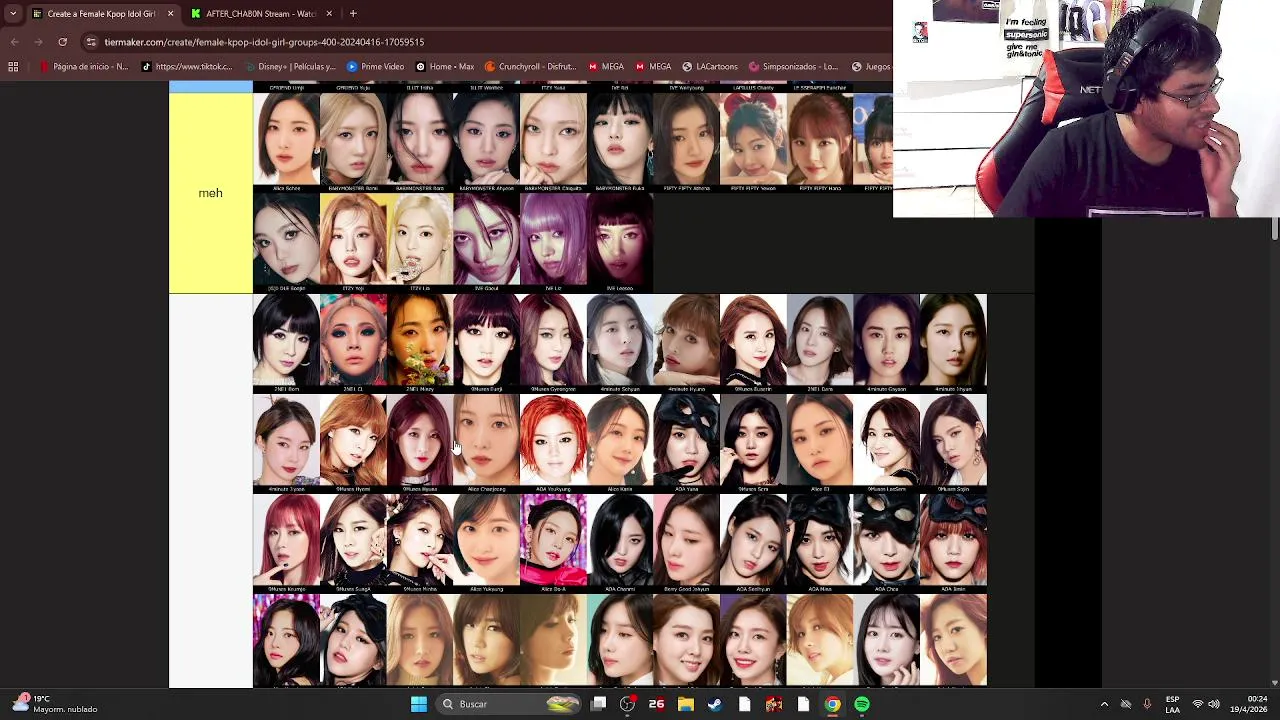Select the yellow meh tier label
Image resolution: width=1280 pixels, height=720 pixels.
click(x=210, y=193)
